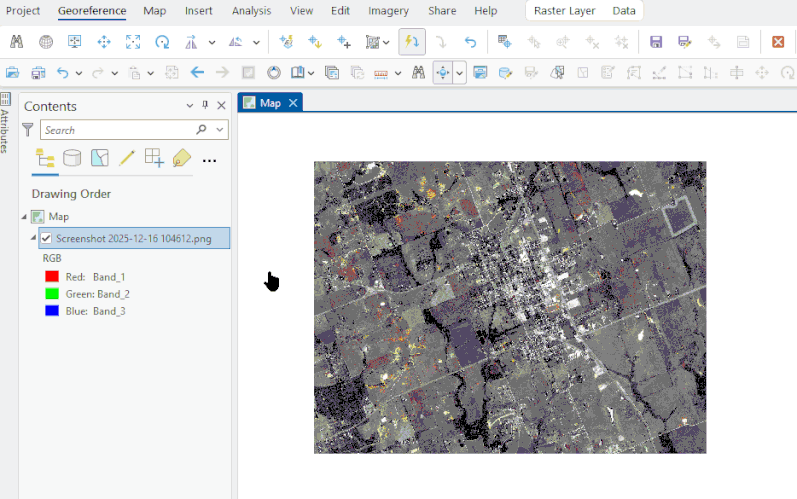
Task: Click the blue Back arrow icon
Action: point(197,73)
